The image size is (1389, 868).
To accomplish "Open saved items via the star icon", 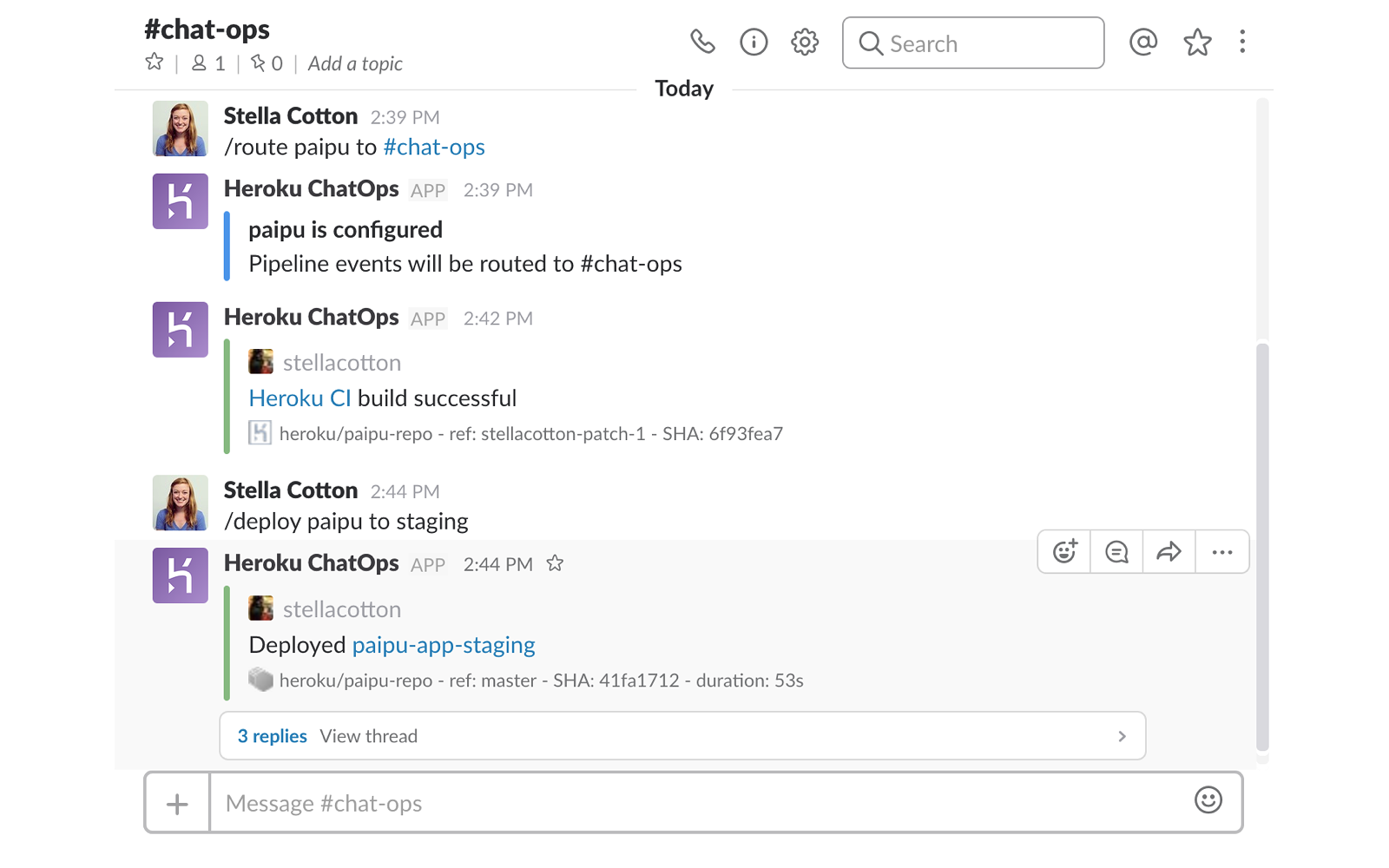I will (x=1197, y=42).
